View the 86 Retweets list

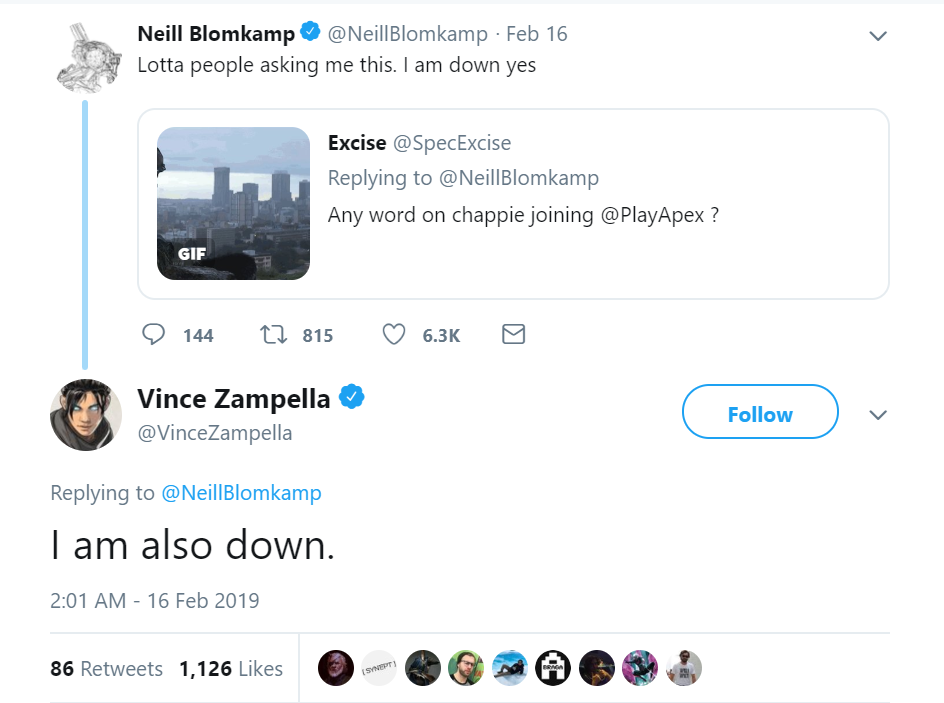[106, 669]
